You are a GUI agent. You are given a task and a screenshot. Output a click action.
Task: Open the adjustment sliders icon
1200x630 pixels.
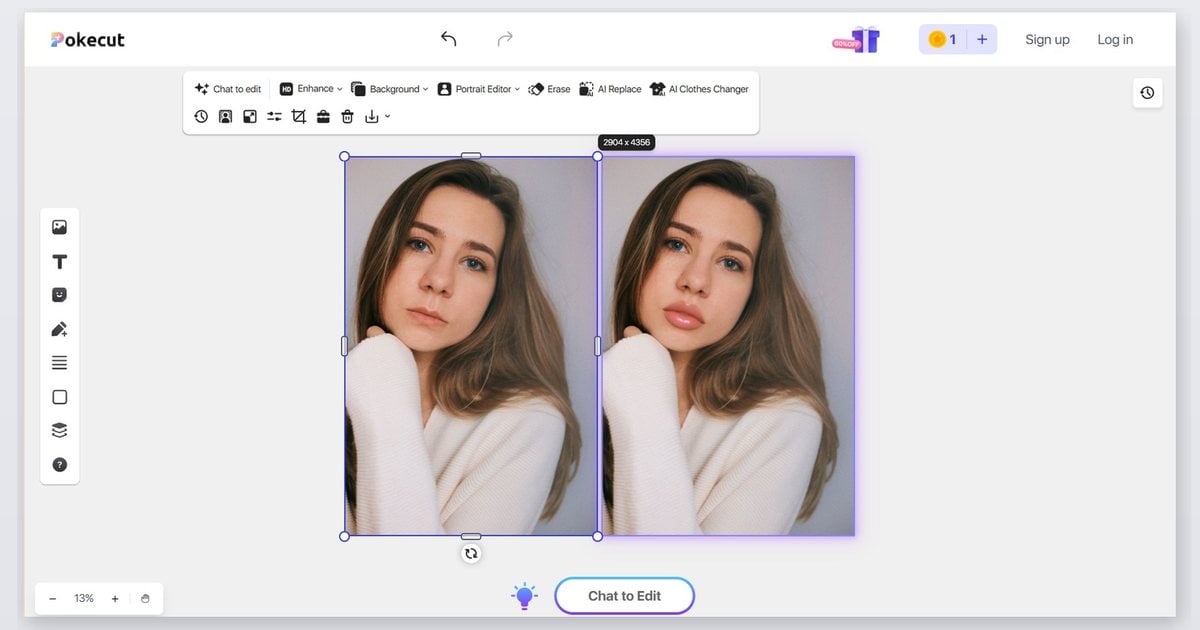pos(274,117)
